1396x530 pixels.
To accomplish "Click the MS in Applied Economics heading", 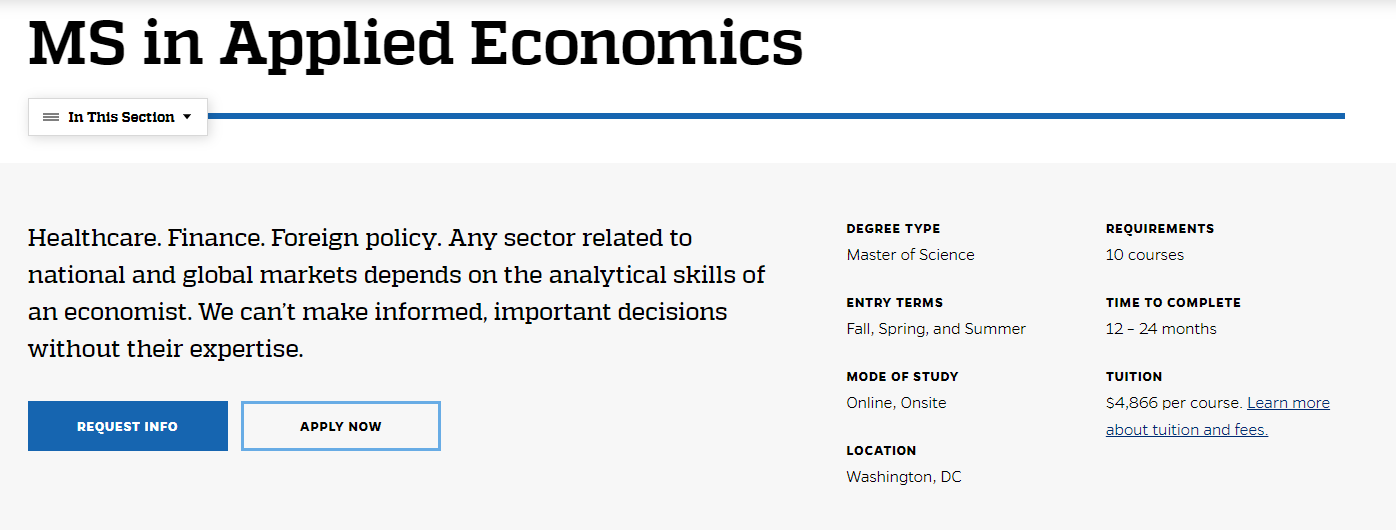I will [416, 43].
